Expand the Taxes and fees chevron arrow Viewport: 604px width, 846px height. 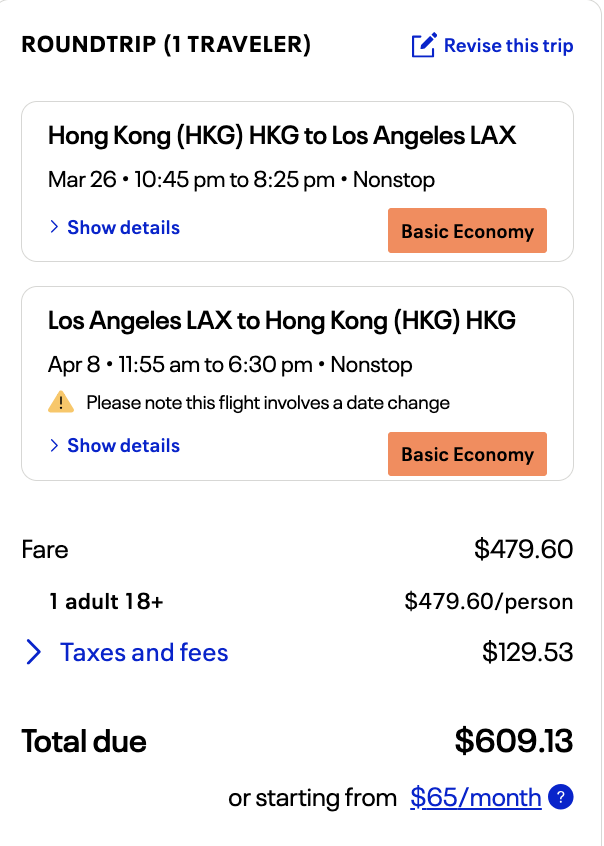34,653
